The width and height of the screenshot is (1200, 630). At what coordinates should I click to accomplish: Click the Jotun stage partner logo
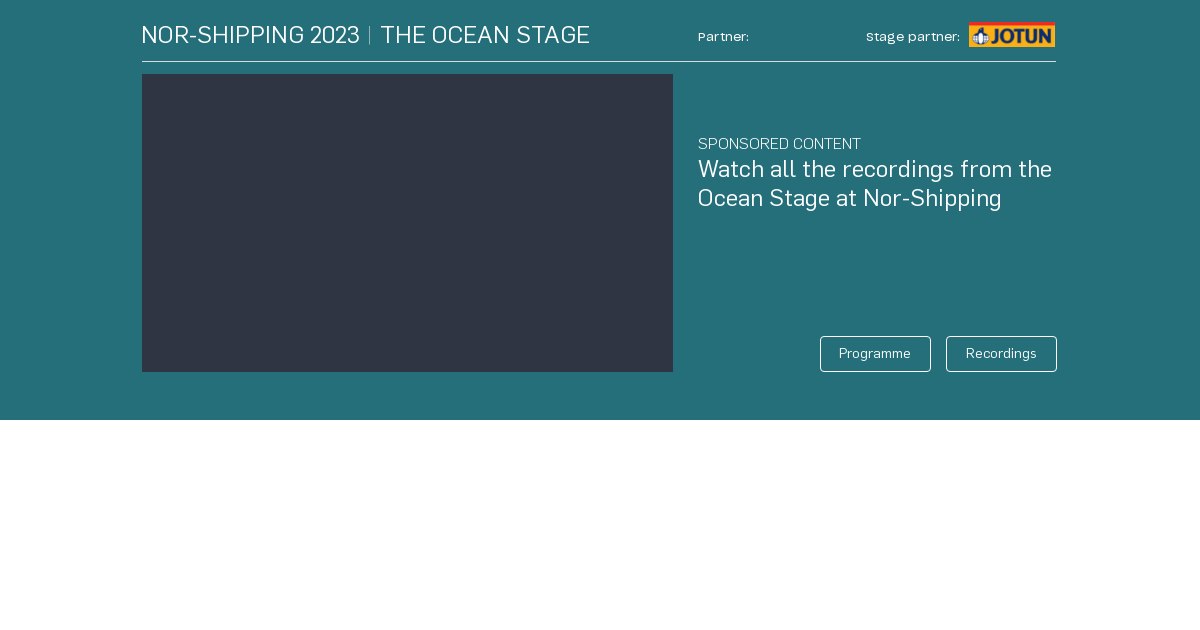1011,35
